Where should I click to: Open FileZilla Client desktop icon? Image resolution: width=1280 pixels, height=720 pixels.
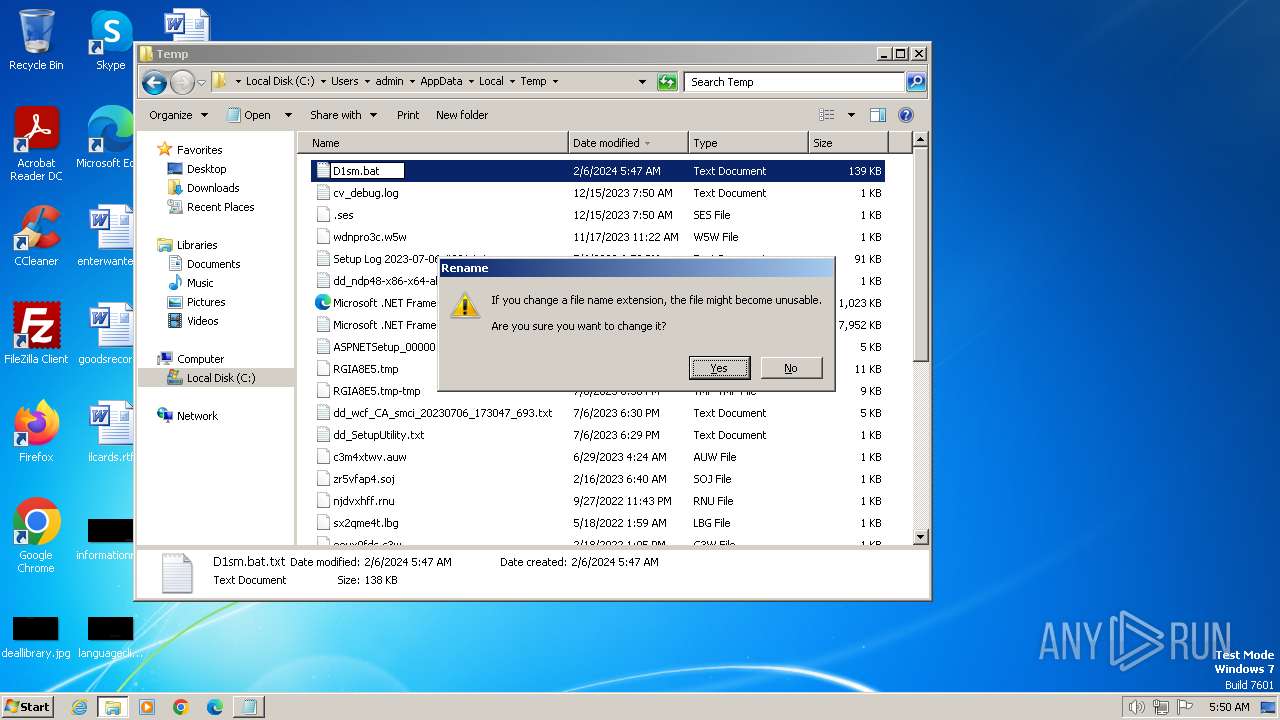pos(36,333)
